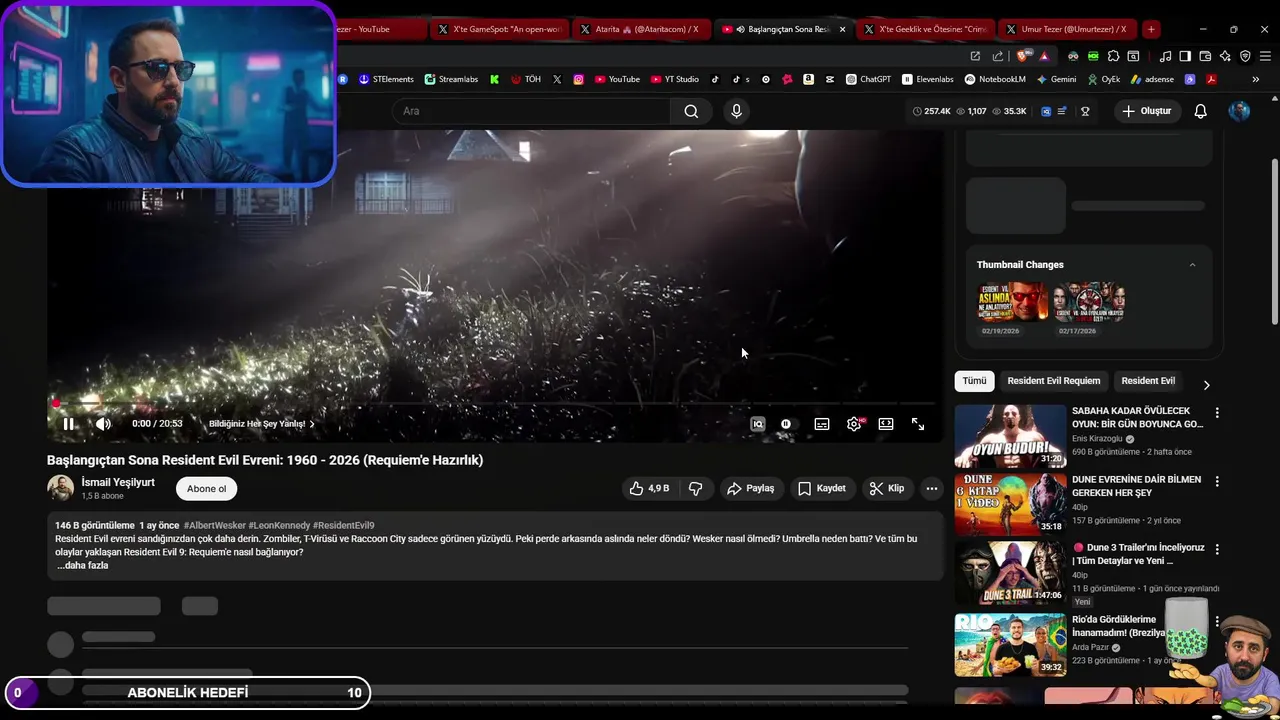Open the 02/17/2026 thumbnail version
The height and width of the screenshot is (720, 1280).
coord(1089,302)
